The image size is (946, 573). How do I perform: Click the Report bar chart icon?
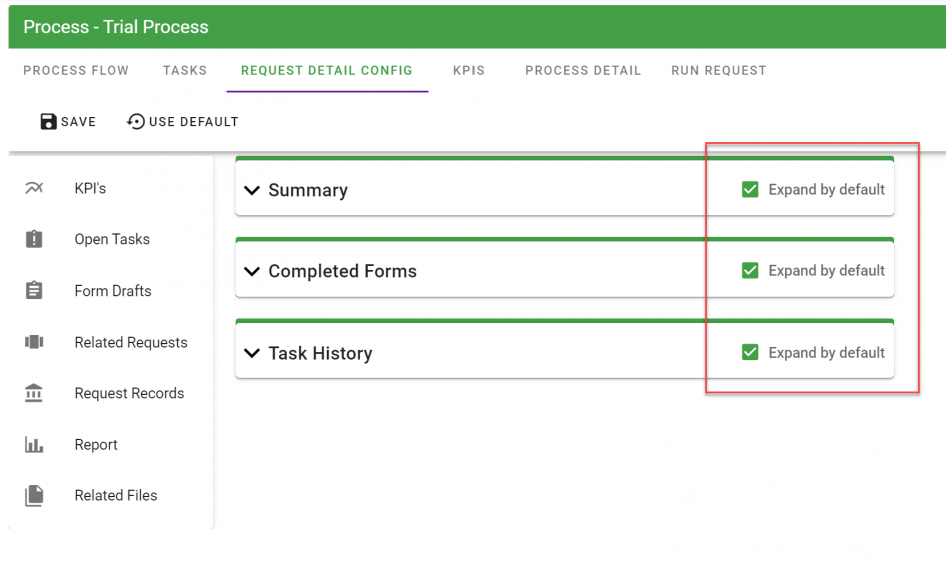(34, 445)
